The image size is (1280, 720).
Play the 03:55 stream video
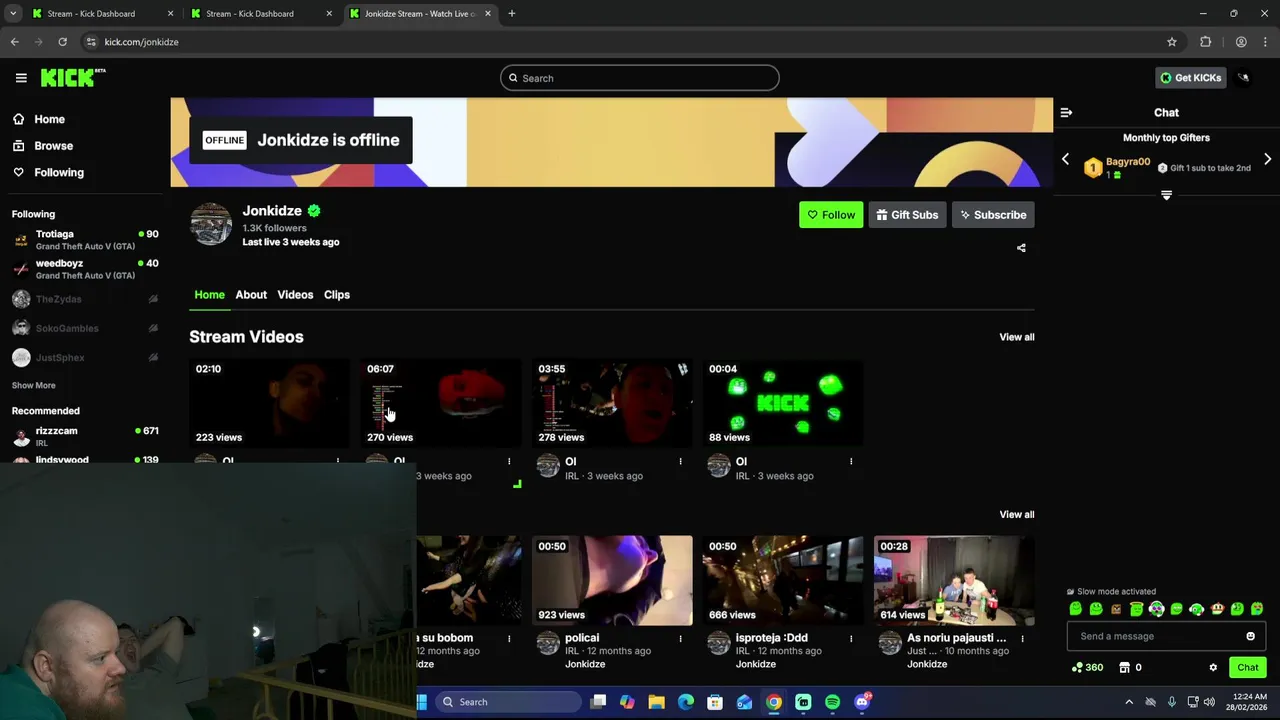[612, 403]
